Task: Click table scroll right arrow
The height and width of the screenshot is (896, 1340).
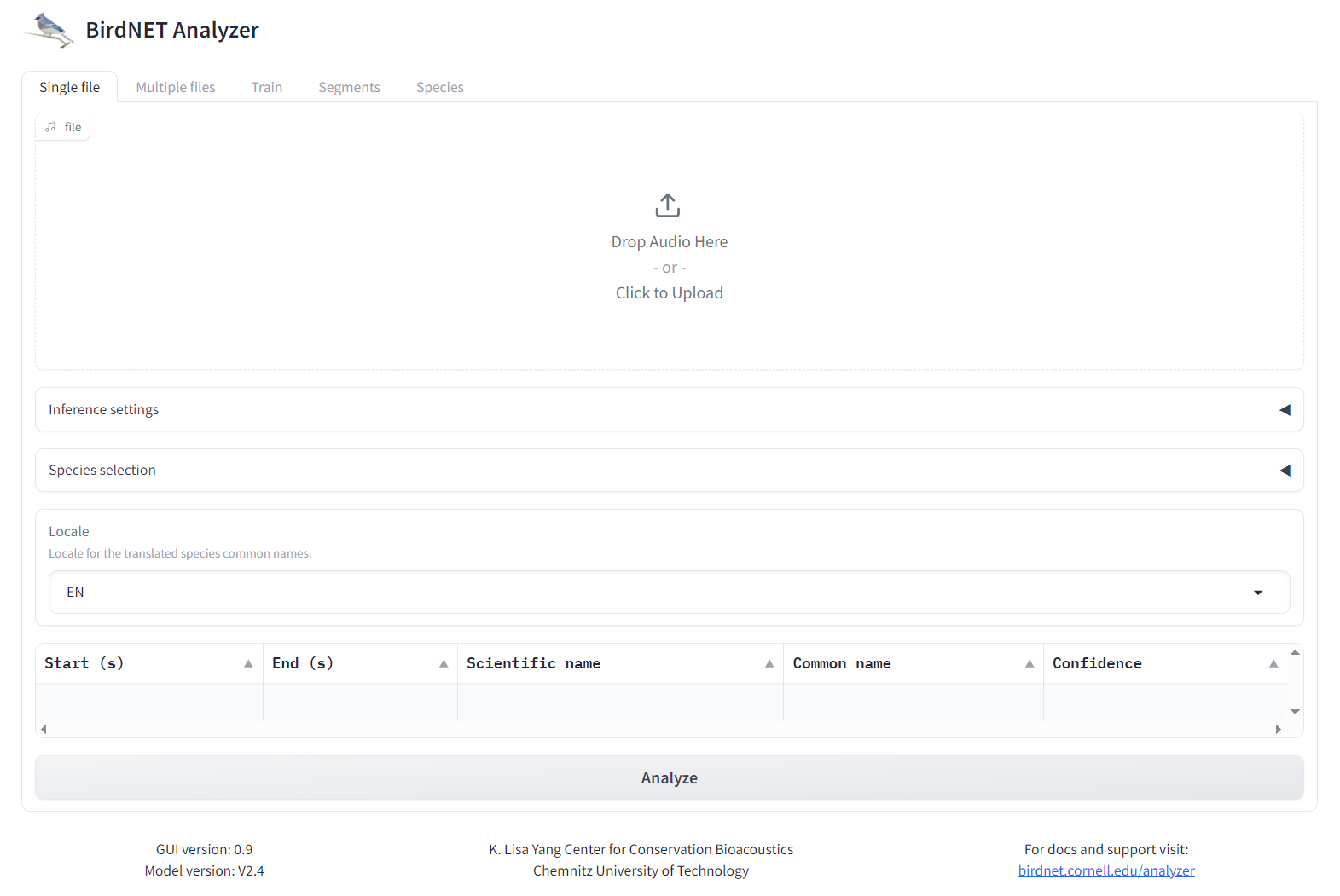Action: click(x=1279, y=729)
